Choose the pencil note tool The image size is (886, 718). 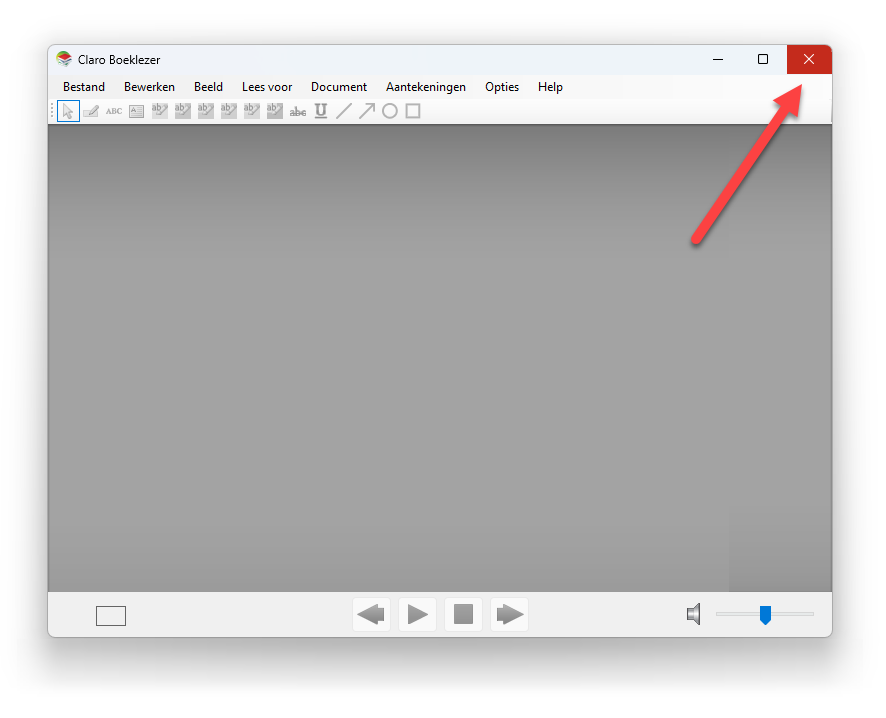point(91,111)
